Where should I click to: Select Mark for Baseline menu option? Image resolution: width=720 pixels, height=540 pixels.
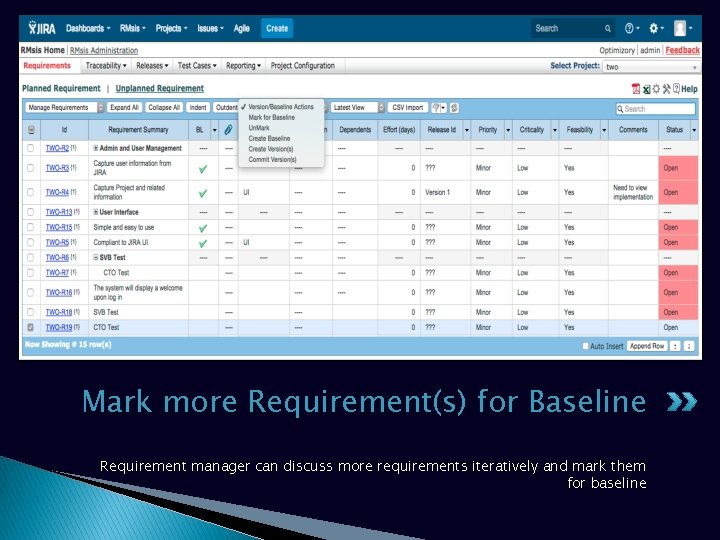[x=271, y=117]
